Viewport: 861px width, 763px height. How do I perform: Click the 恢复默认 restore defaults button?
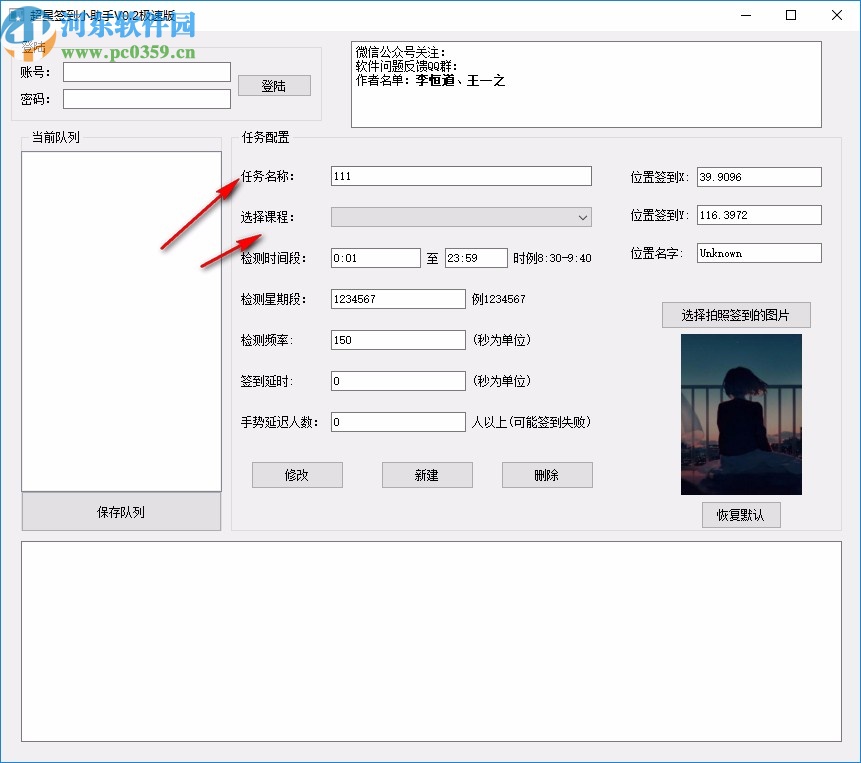click(x=741, y=514)
